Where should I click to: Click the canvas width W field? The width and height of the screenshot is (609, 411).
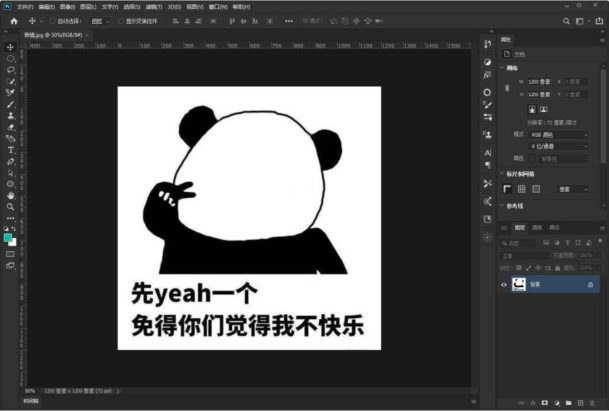539,82
